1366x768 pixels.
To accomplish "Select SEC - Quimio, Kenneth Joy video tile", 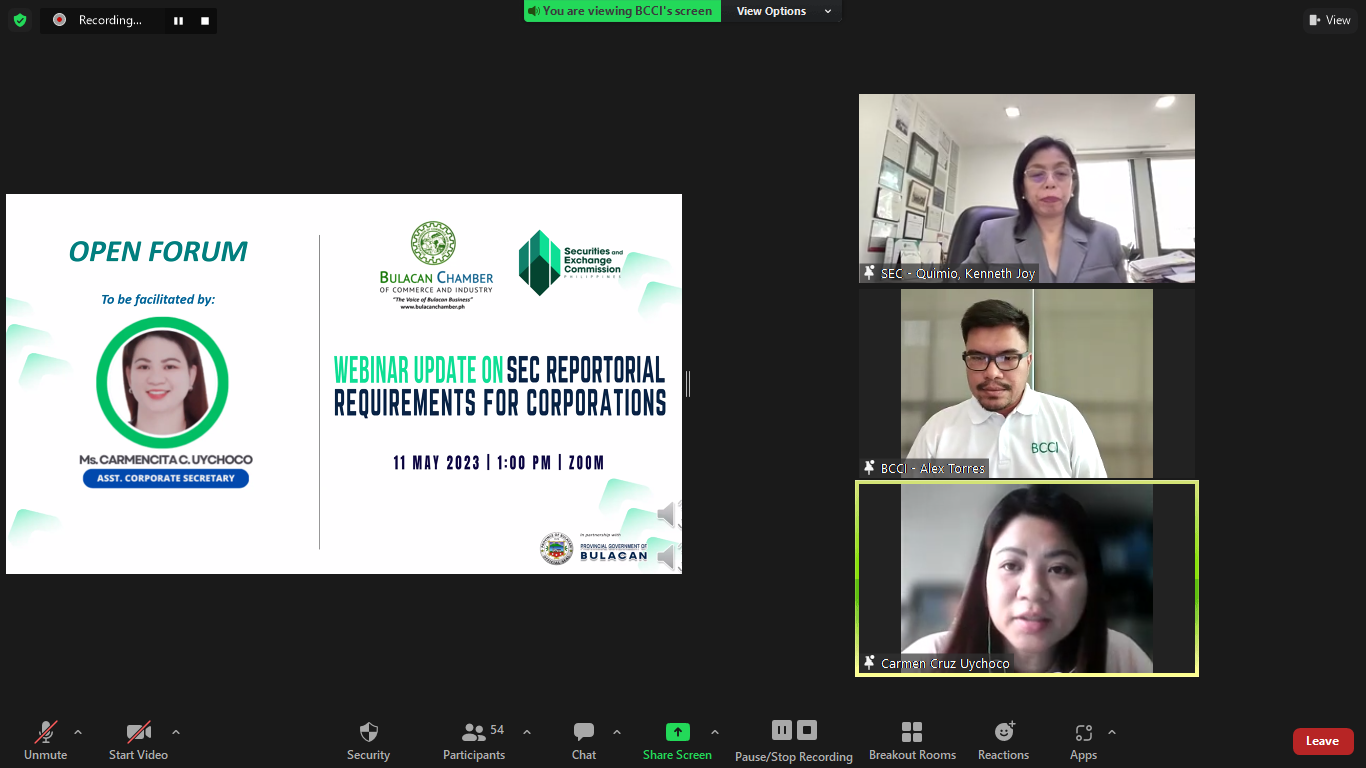I will [x=1027, y=188].
